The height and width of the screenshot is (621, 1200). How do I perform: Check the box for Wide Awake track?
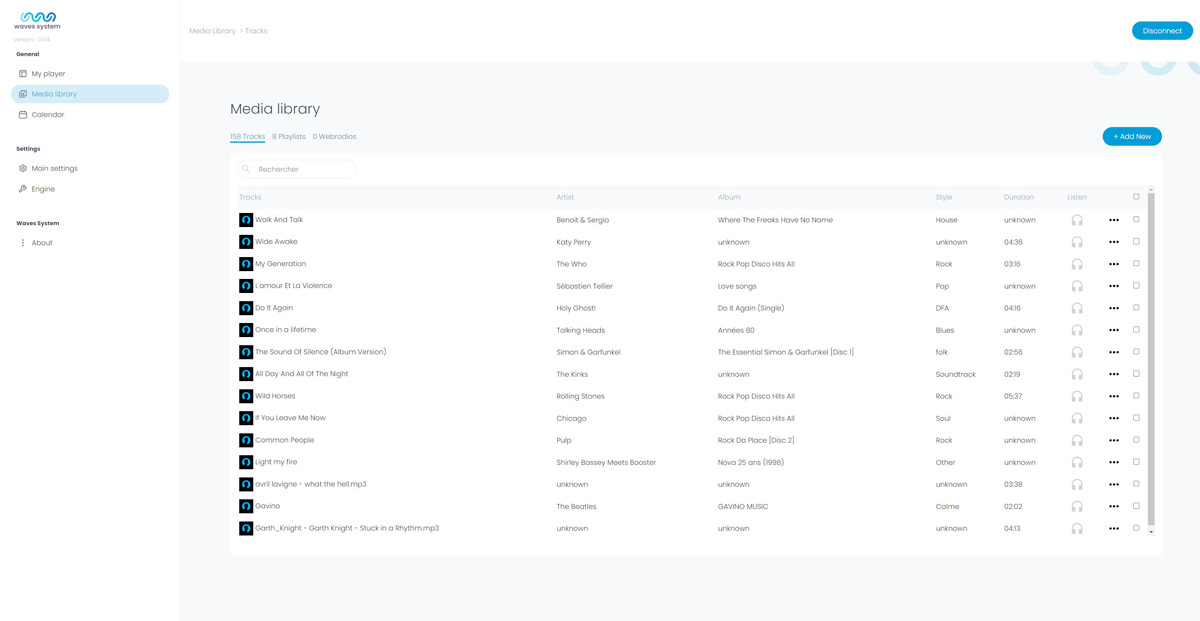pos(1136,242)
